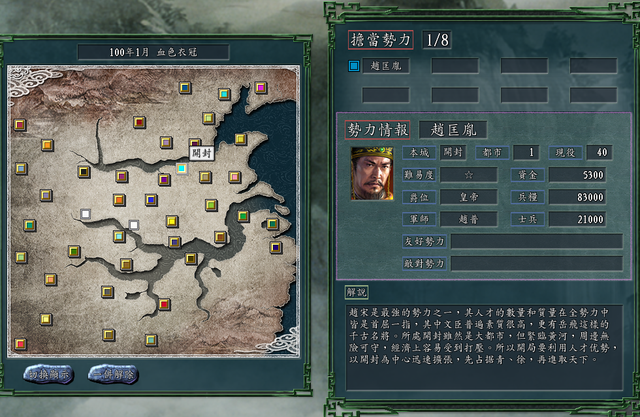640x417 pixels.
Task: Select the navy city marker on the southeastern coast
Action: pos(276,247)
